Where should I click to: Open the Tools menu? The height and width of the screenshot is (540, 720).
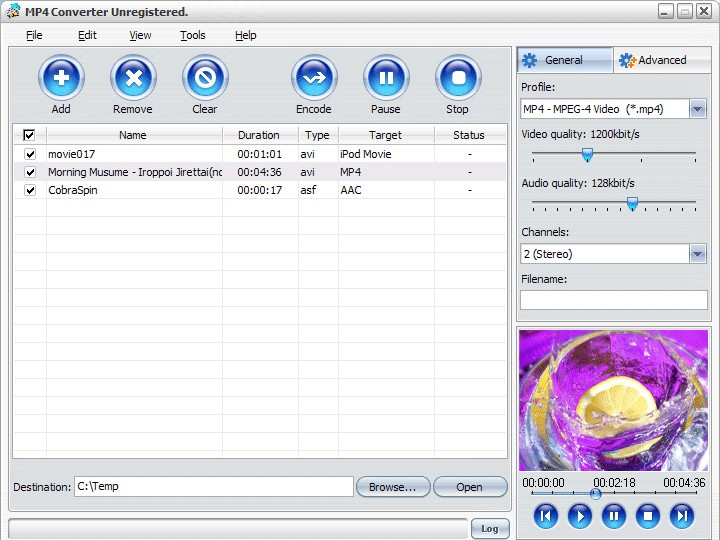tap(192, 35)
